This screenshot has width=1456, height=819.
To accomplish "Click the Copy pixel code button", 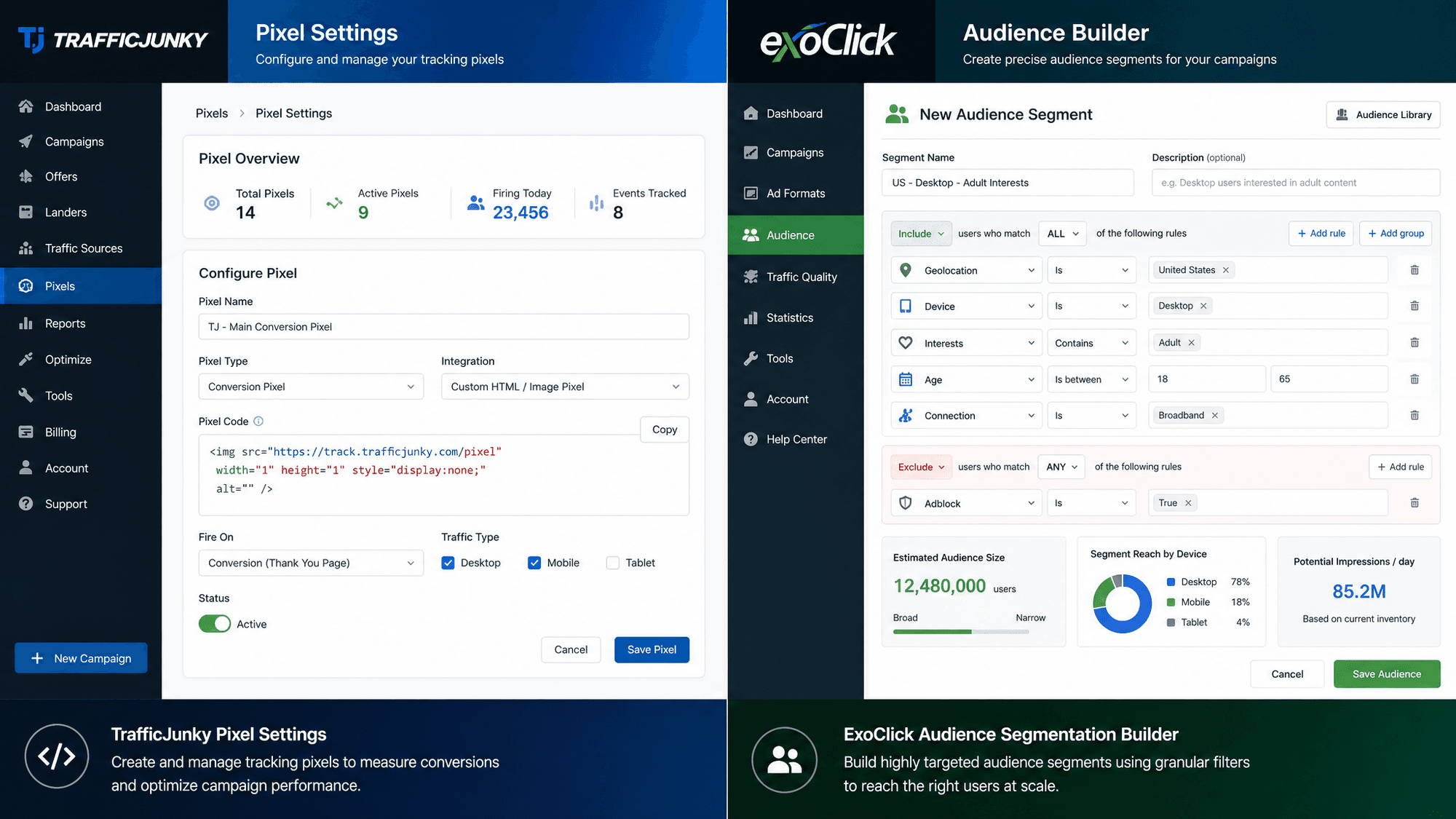I will click(665, 430).
